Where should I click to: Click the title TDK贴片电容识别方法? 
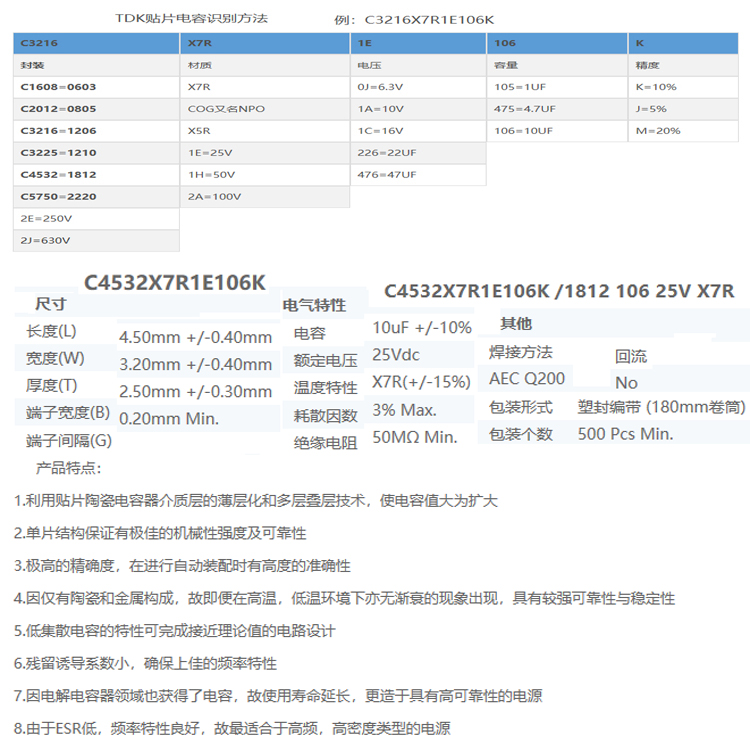pyautogui.click(x=191, y=19)
